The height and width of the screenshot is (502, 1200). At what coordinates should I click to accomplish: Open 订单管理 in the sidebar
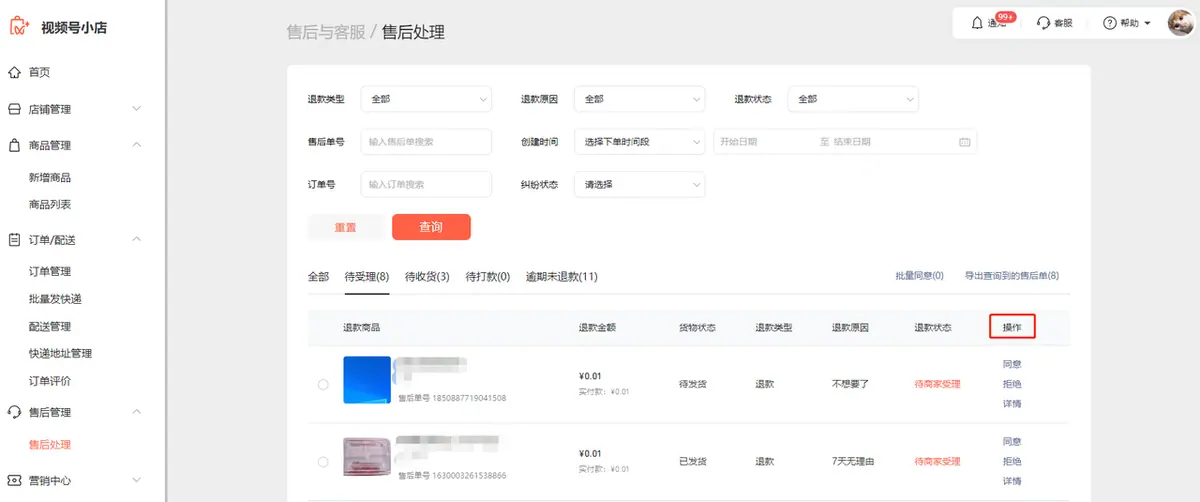click(x=50, y=272)
